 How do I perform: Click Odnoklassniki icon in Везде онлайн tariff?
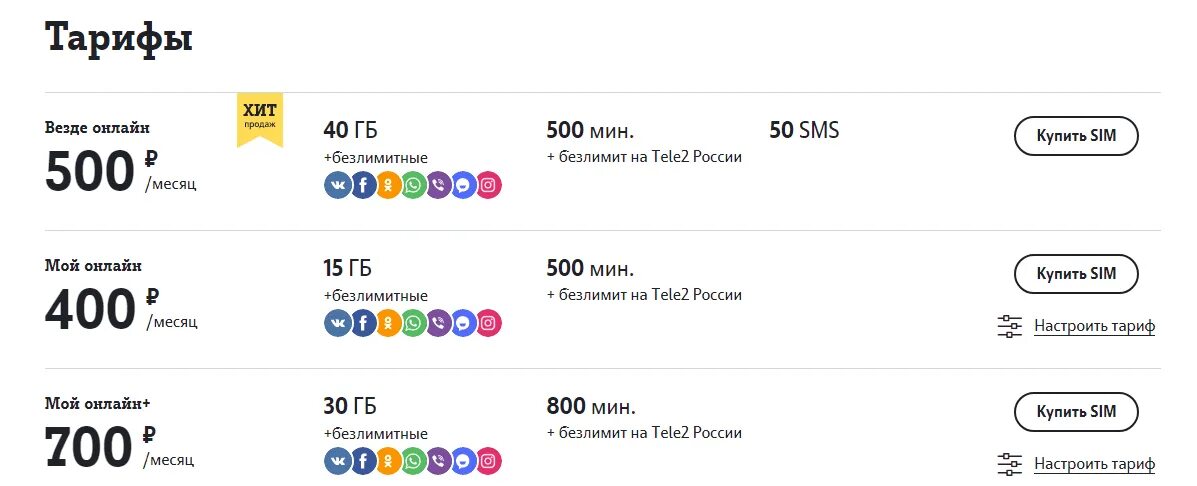[388, 185]
